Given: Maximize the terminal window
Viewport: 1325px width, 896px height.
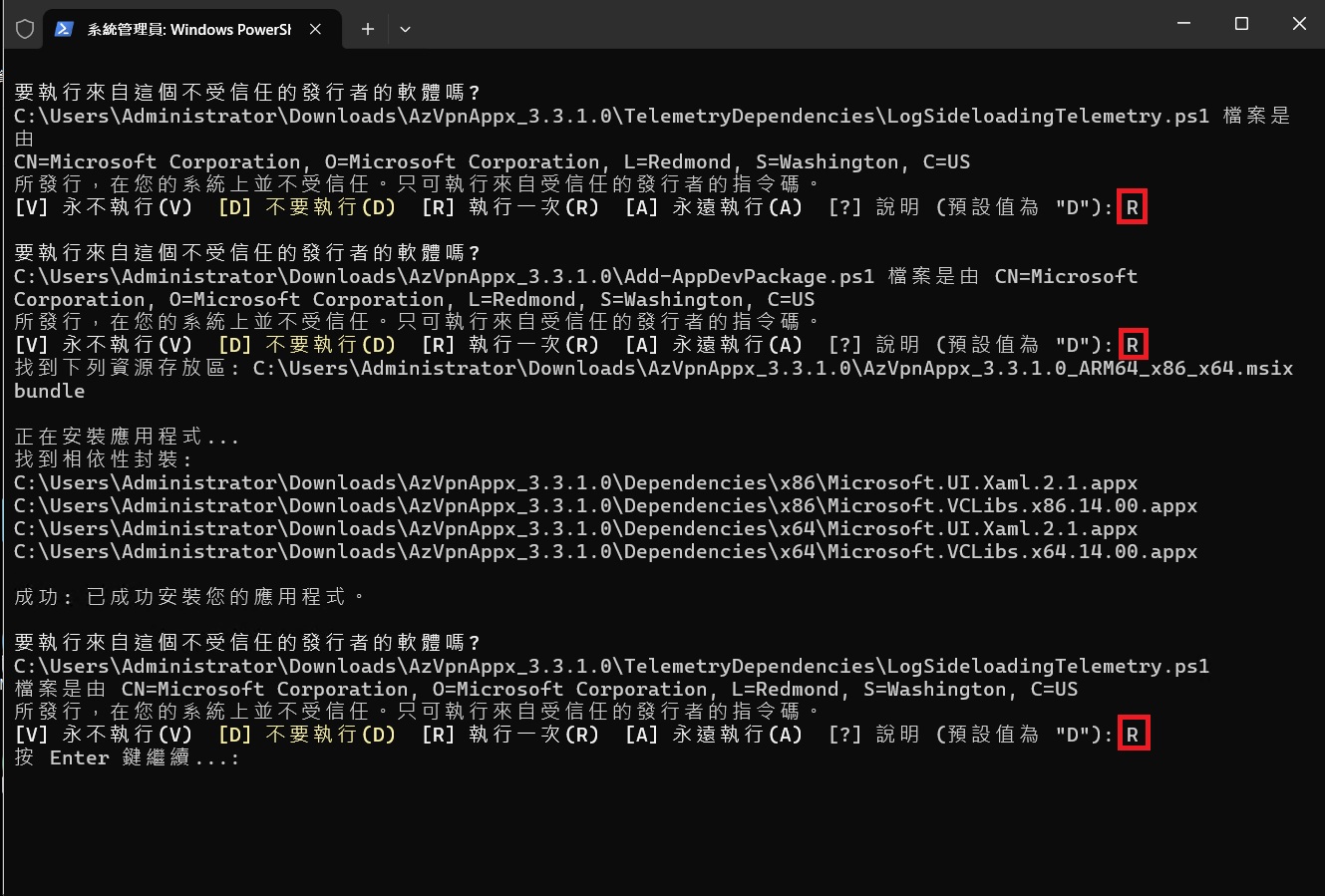Looking at the screenshot, I should pyautogui.click(x=1241, y=24).
